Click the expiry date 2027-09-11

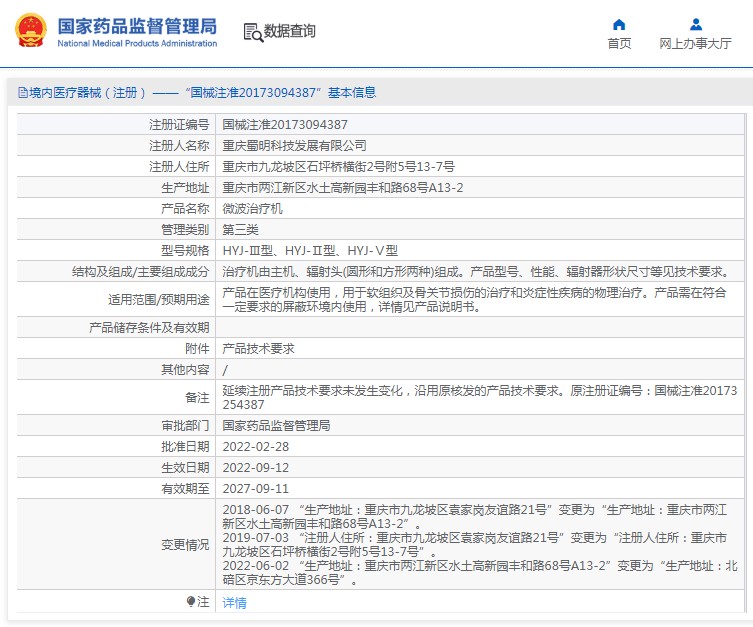(255, 488)
